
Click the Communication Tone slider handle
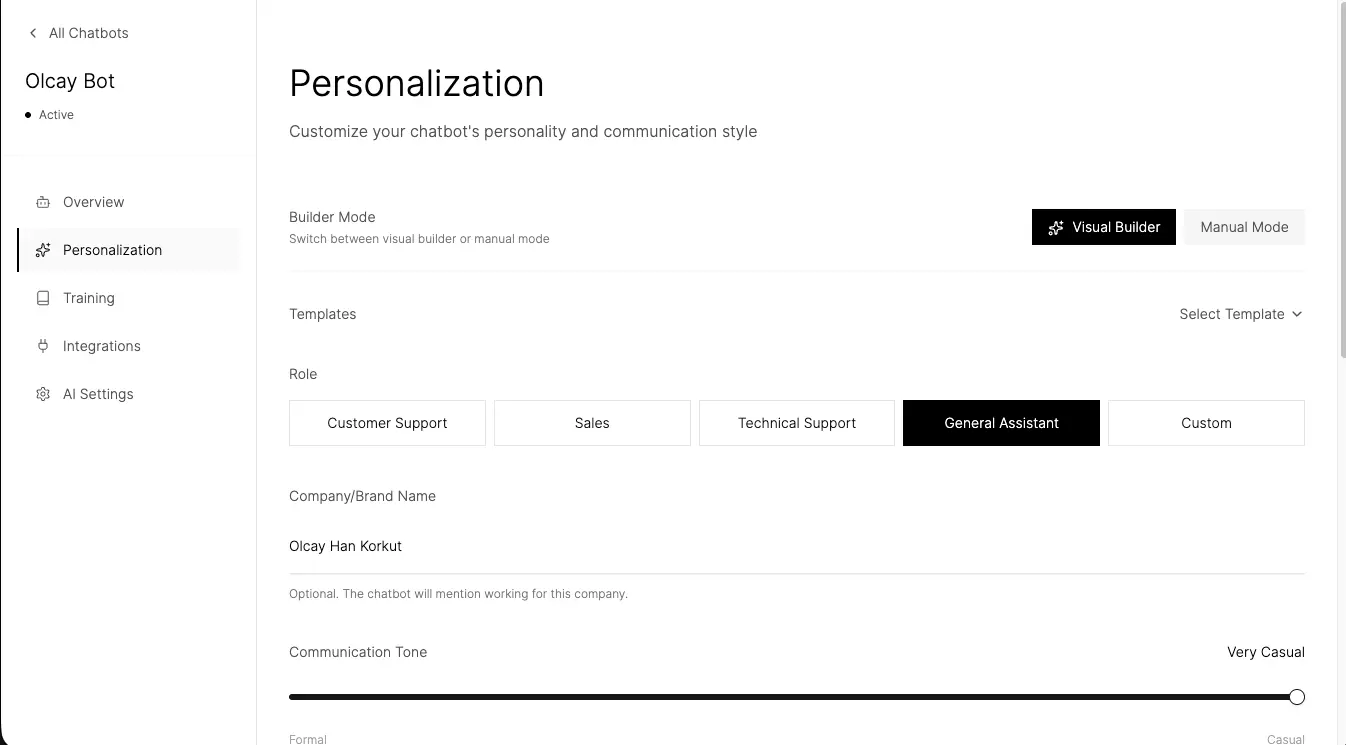(x=1297, y=697)
